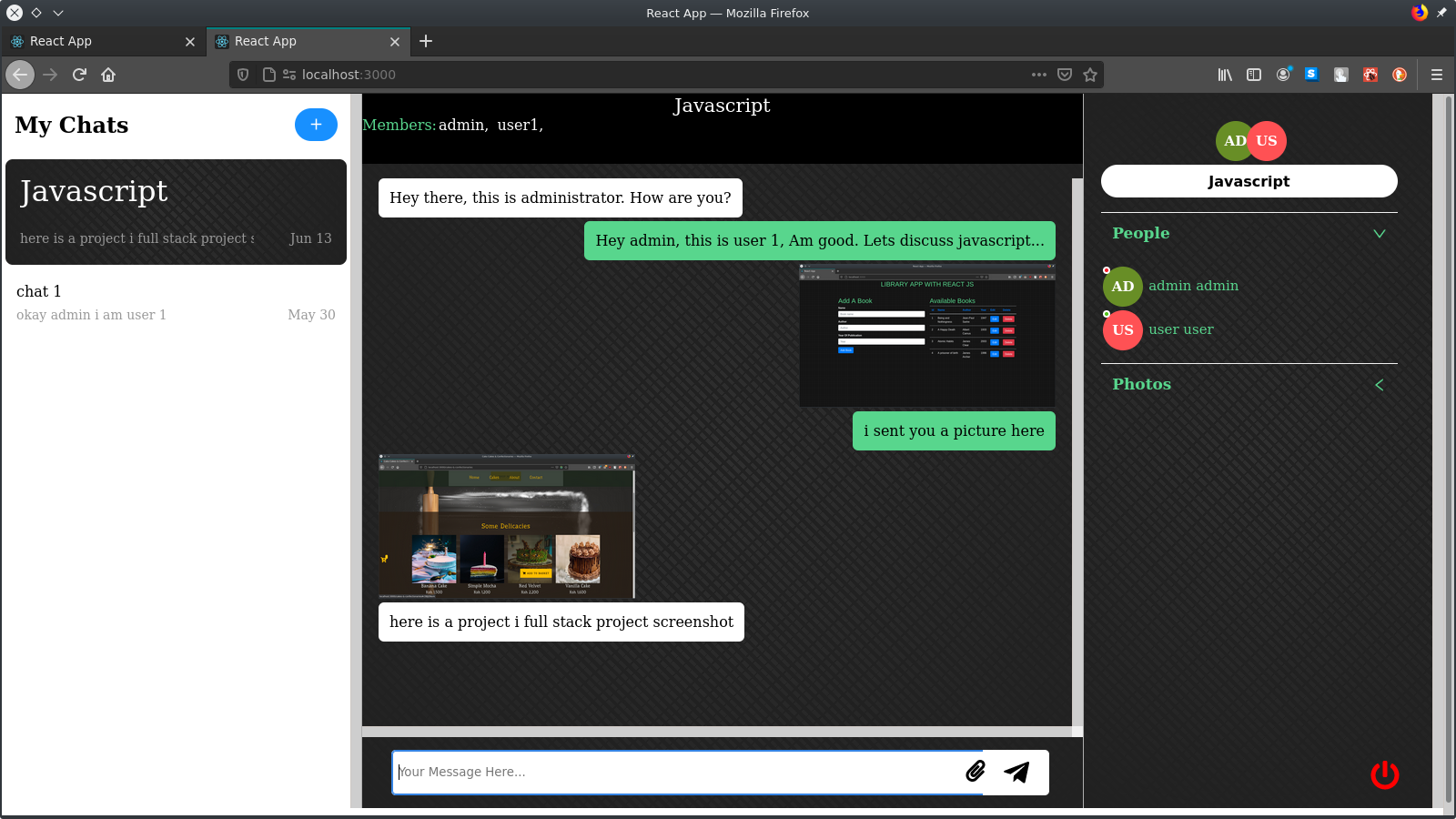
Task: Click the Save to Pocket icon
Action: pos(1065,75)
